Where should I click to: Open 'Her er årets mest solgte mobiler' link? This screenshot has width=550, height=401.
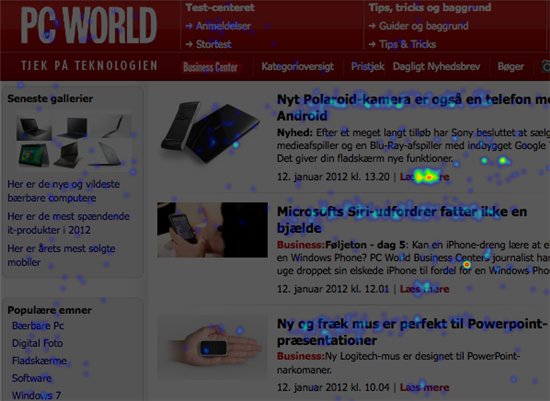(x=61, y=255)
